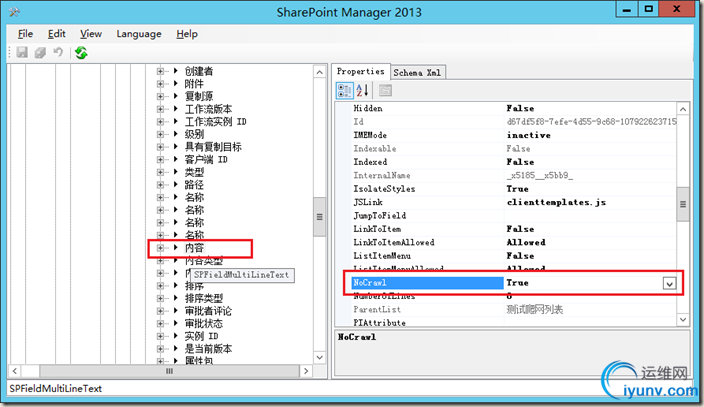Click tree horizontal scrollbar left arrow

click(x=15, y=371)
